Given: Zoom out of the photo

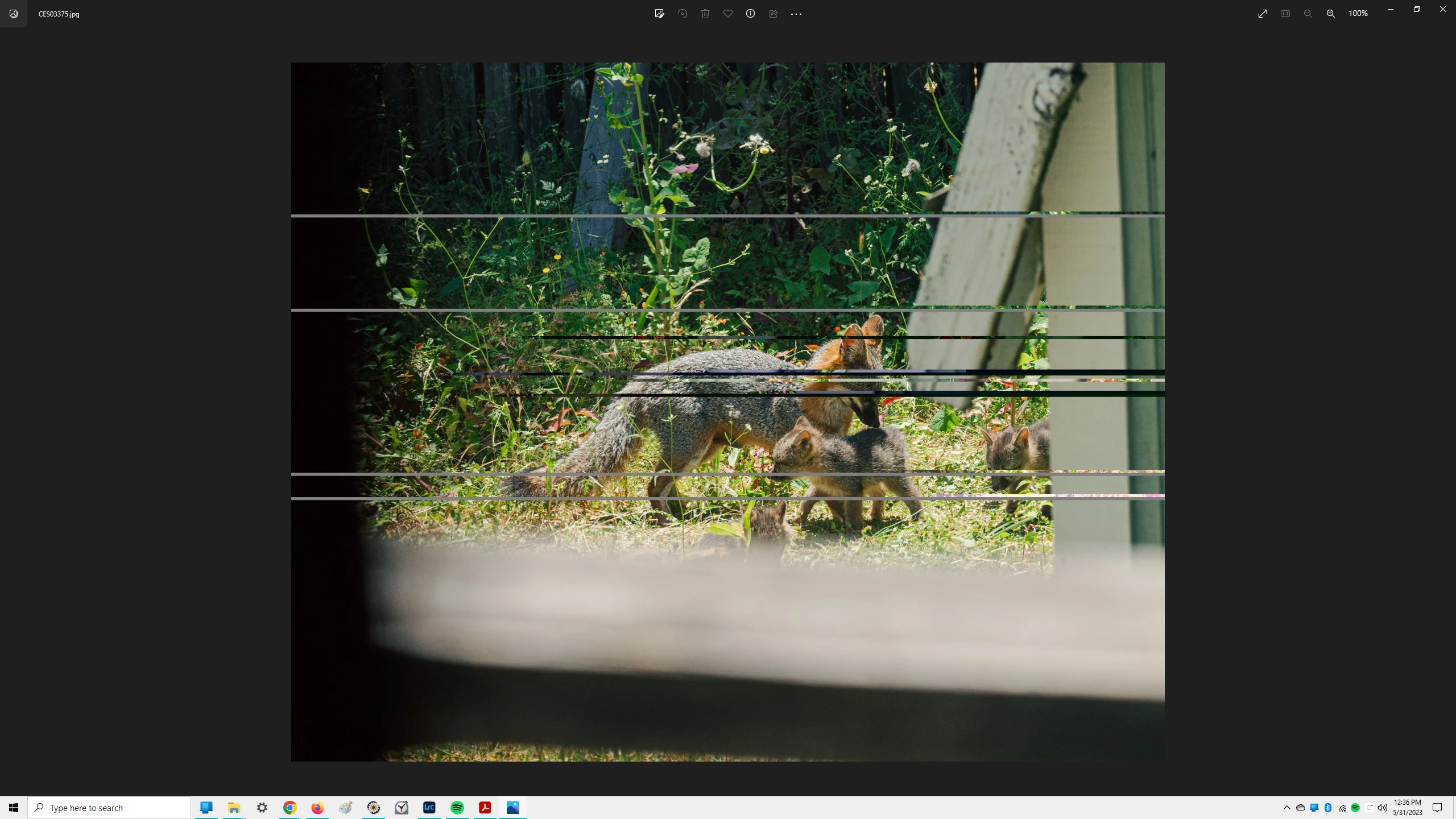Looking at the screenshot, I should point(1308,14).
